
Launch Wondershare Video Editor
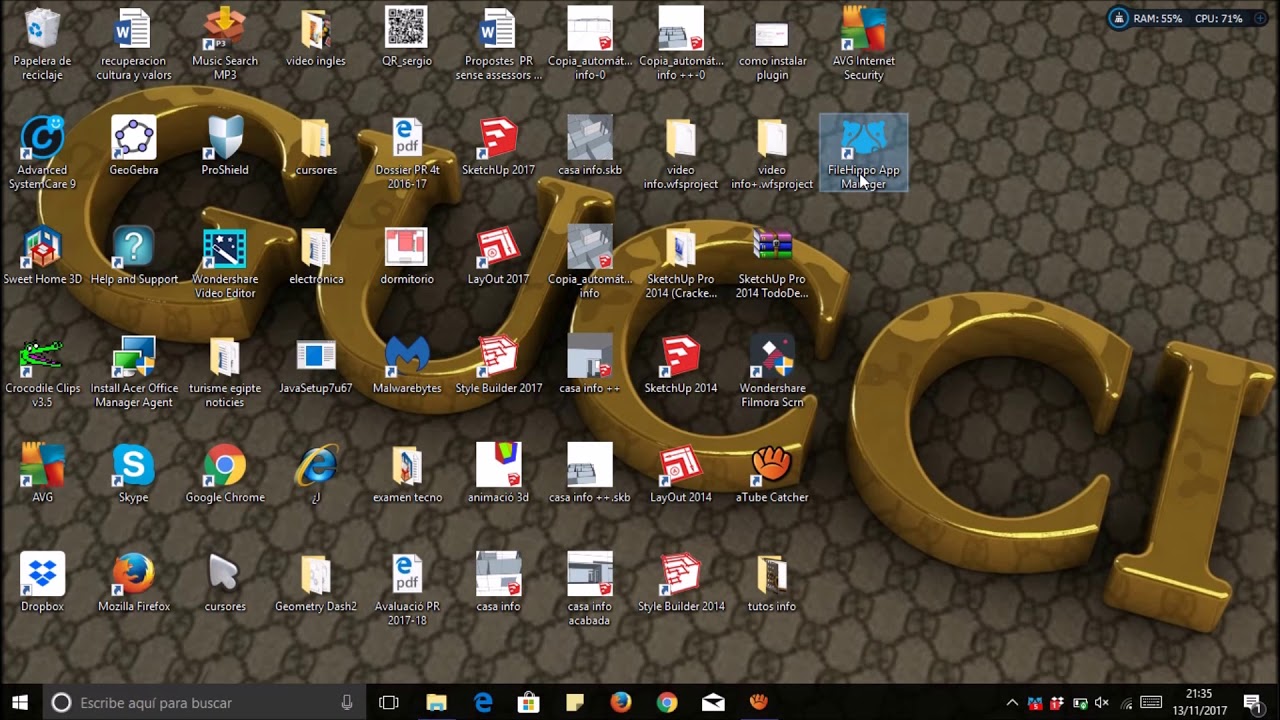[x=225, y=262]
